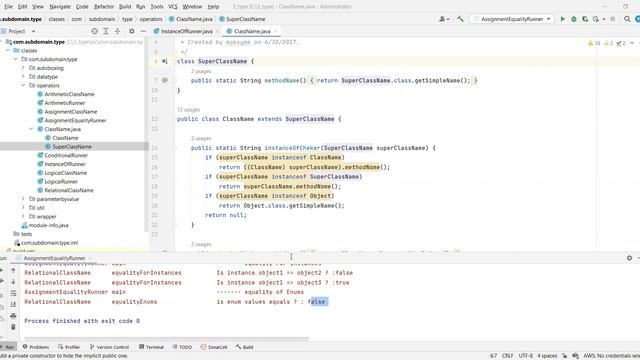Click the implementation gutter icon beside class SuperClassName
Screen dimensions: 640x360
click(164, 61)
